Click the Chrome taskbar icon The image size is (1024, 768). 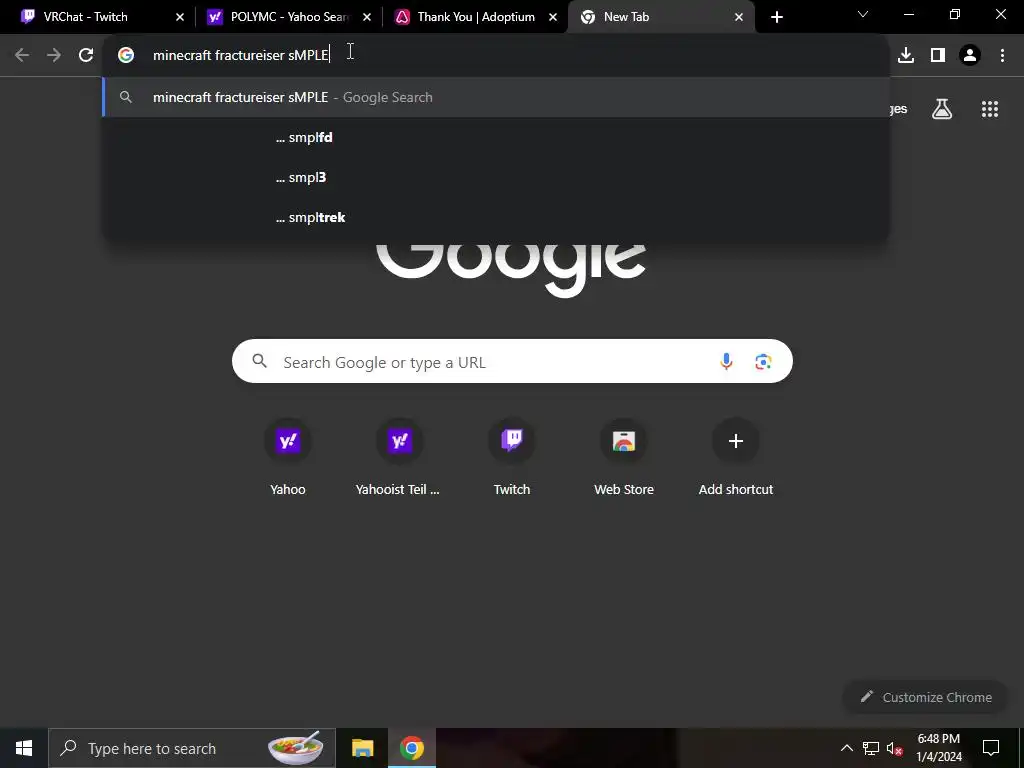tap(411, 748)
